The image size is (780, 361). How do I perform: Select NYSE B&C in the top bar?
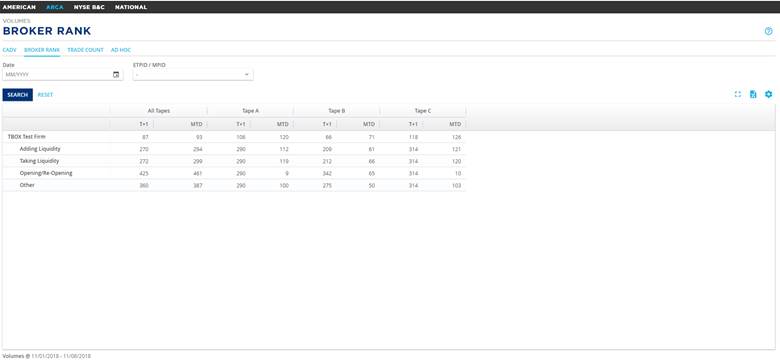(89, 7)
